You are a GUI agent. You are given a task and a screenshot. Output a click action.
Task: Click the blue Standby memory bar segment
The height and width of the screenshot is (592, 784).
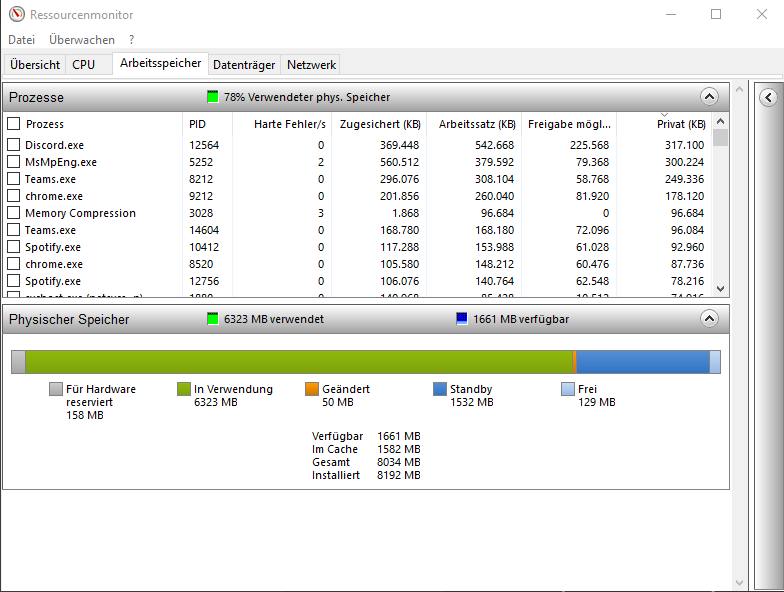pyautogui.click(x=643, y=362)
